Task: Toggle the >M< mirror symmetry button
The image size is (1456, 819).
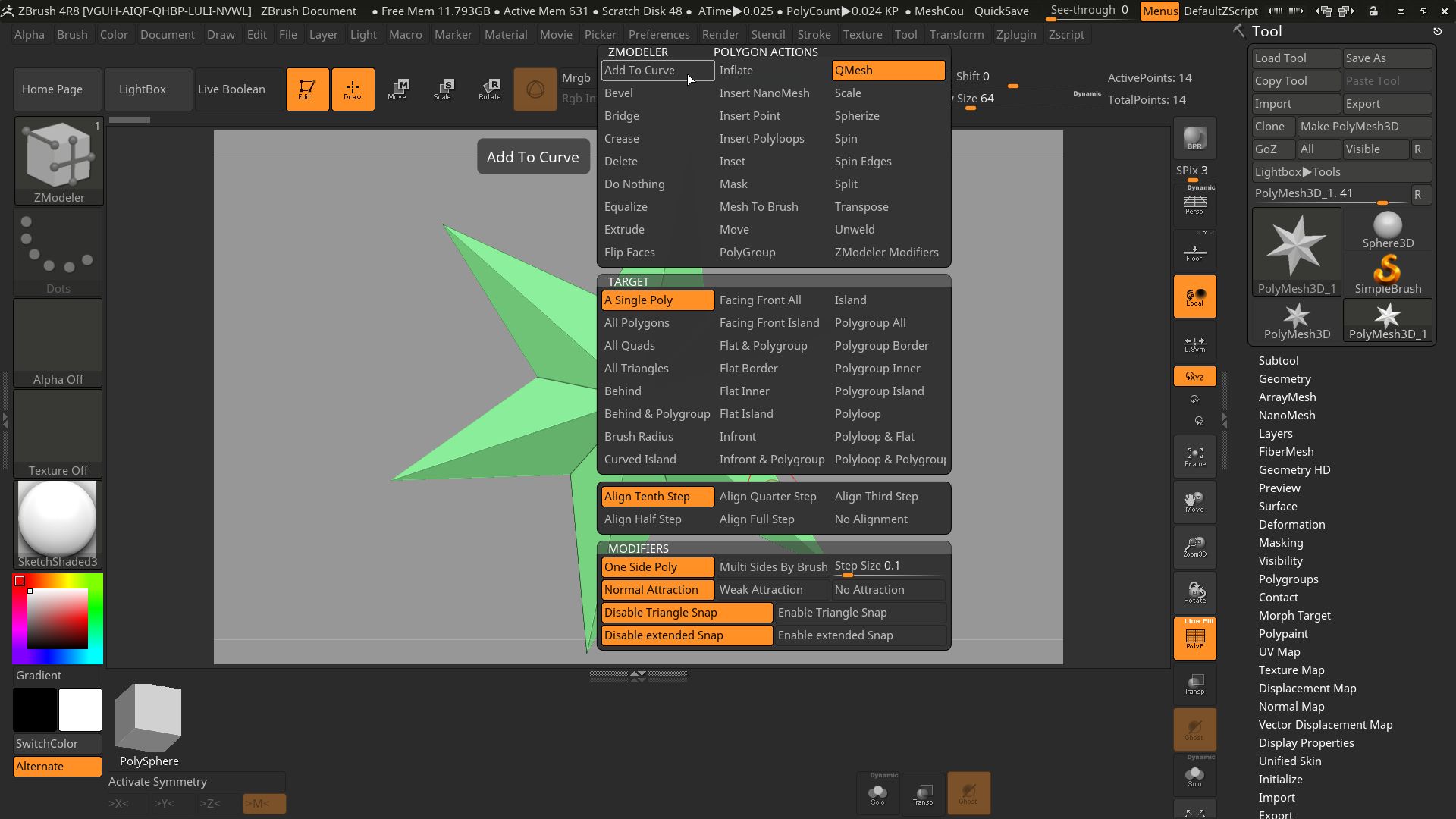Action: [x=264, y=803]
